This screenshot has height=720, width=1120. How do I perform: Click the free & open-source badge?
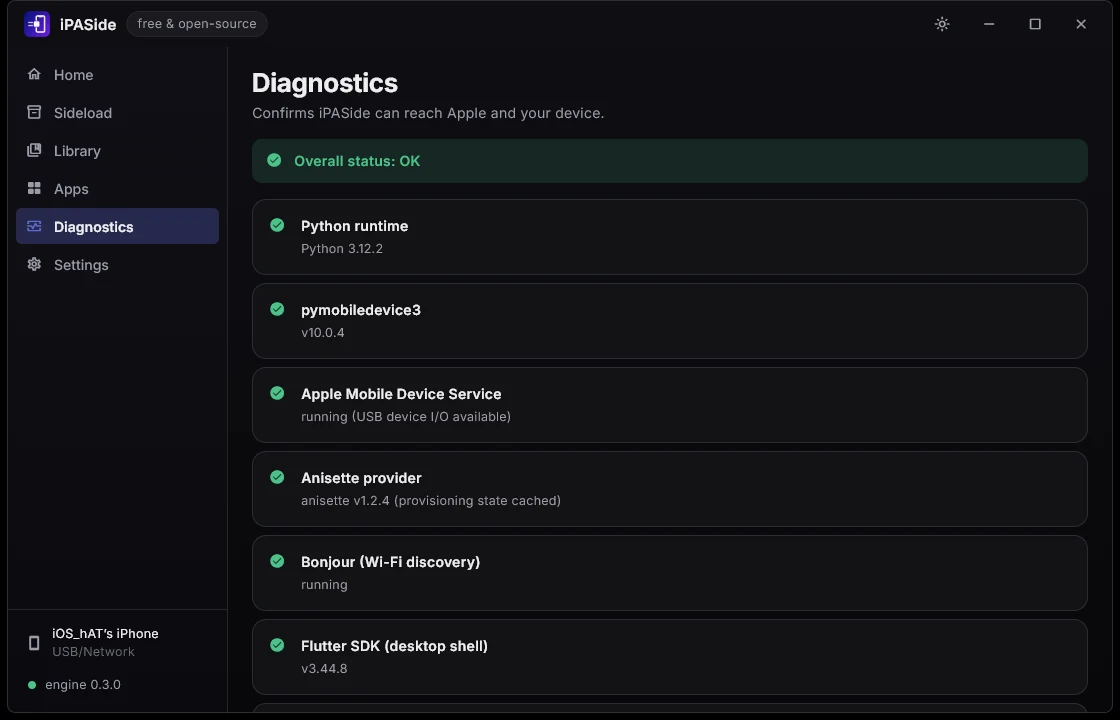point(197,24)
